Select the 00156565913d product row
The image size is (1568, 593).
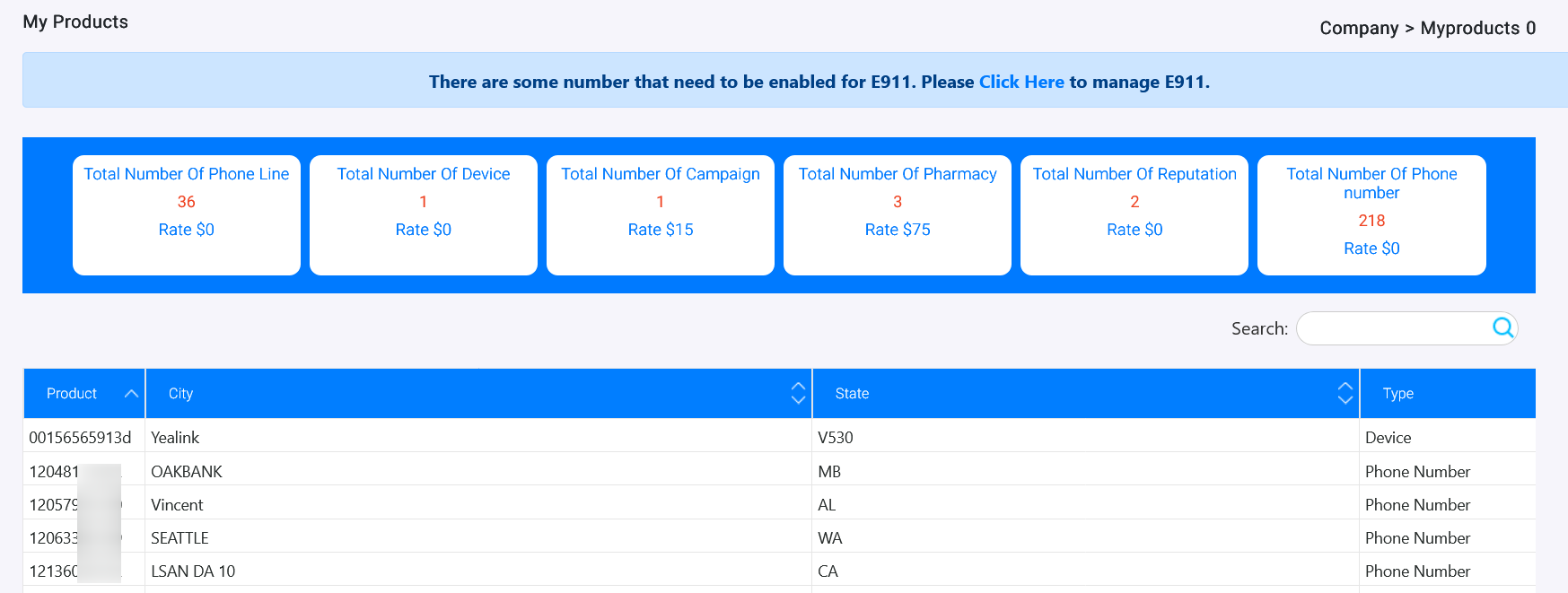click(x=80, y=438)
